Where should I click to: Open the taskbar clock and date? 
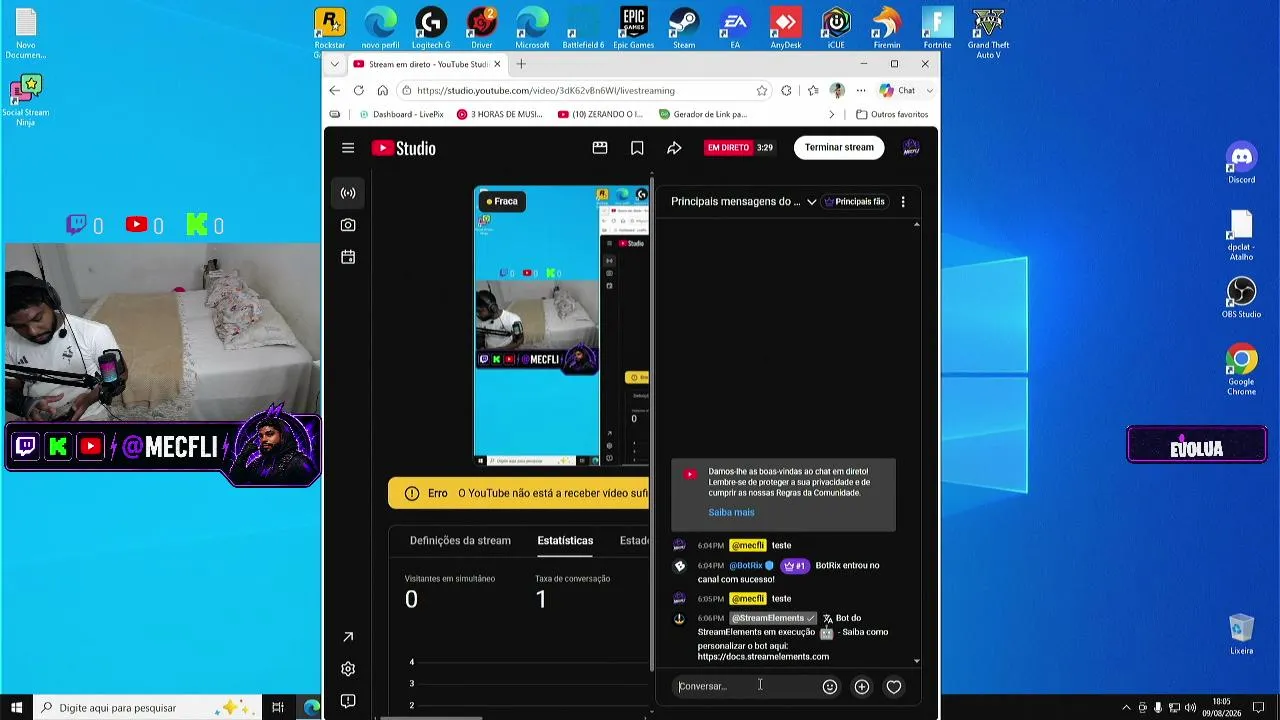tap(1221, 708)
